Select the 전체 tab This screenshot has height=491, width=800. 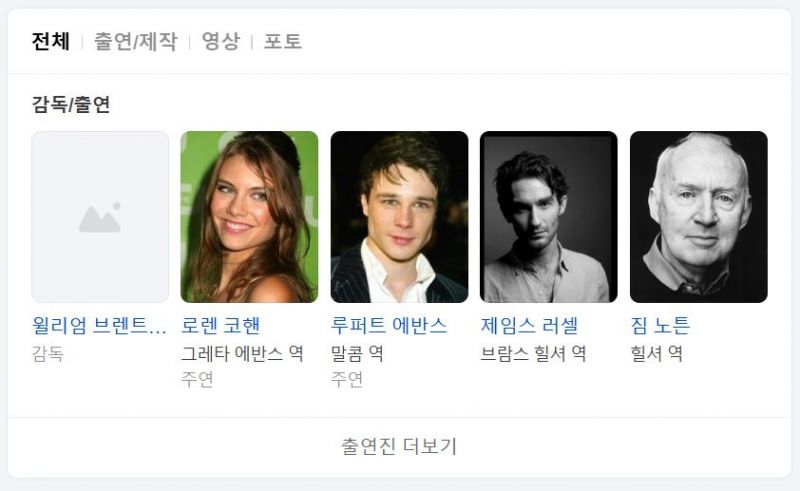(50, 41)
